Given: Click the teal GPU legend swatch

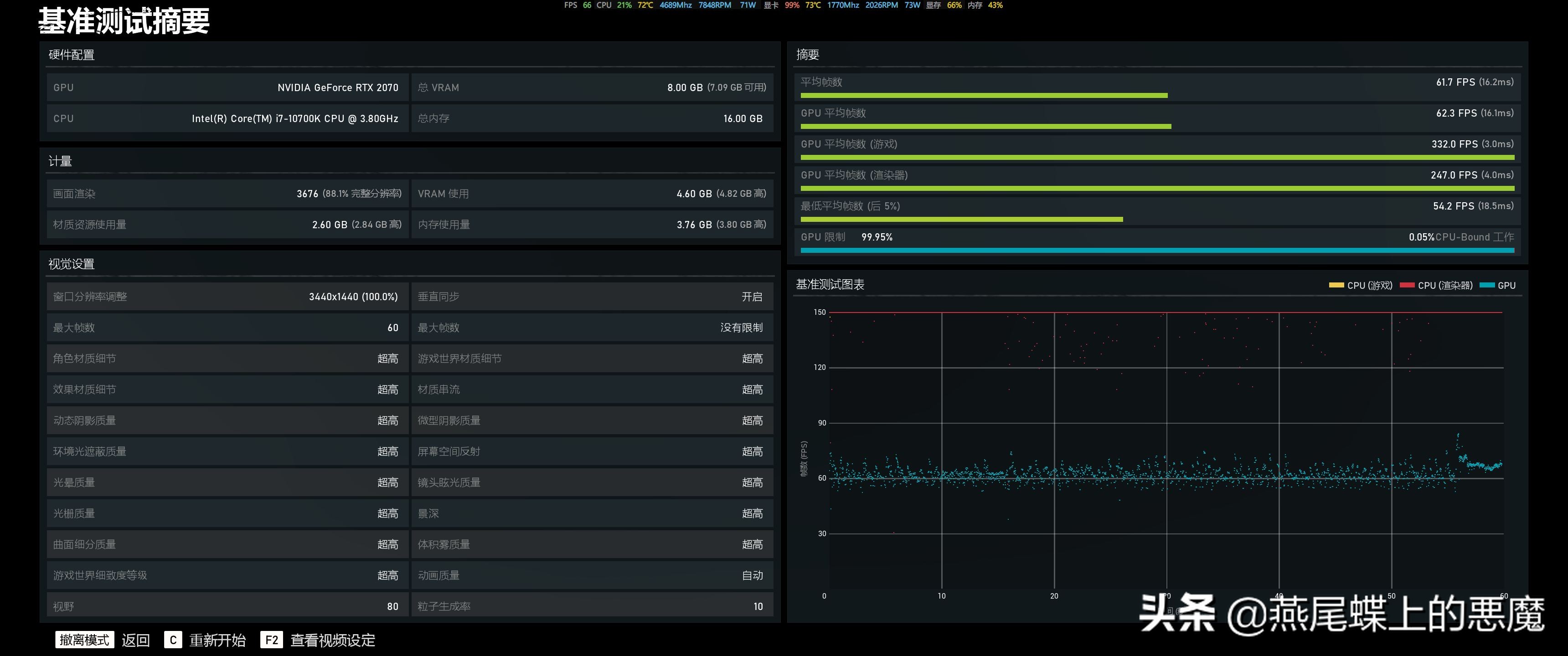Looking at the screenshot, I should pyautogui.click(x=1487, y=285).
